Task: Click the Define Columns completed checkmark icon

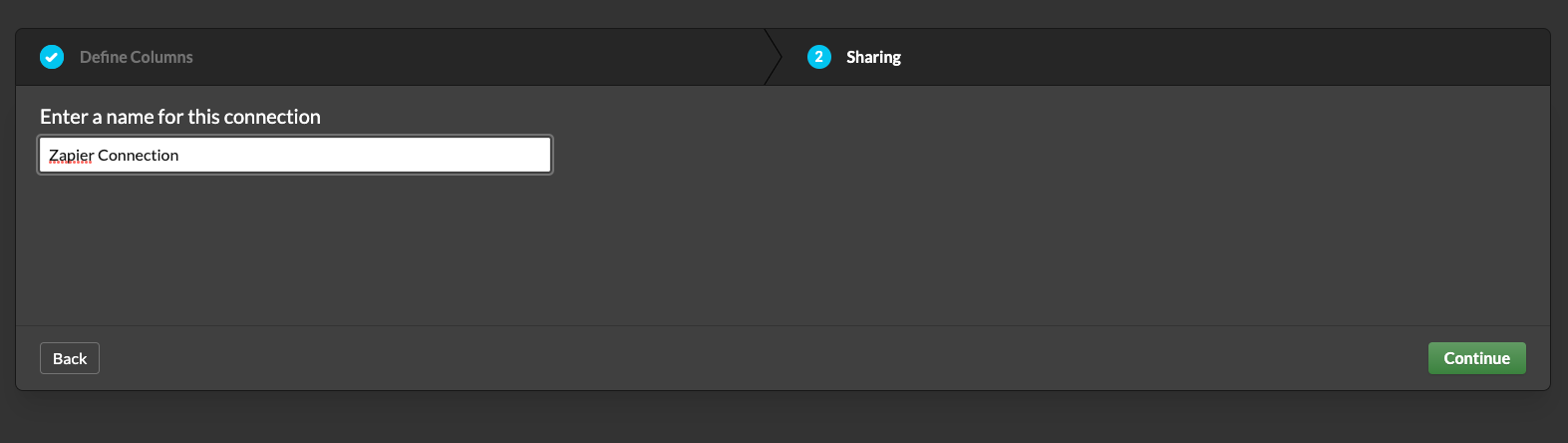Action: 52,57
